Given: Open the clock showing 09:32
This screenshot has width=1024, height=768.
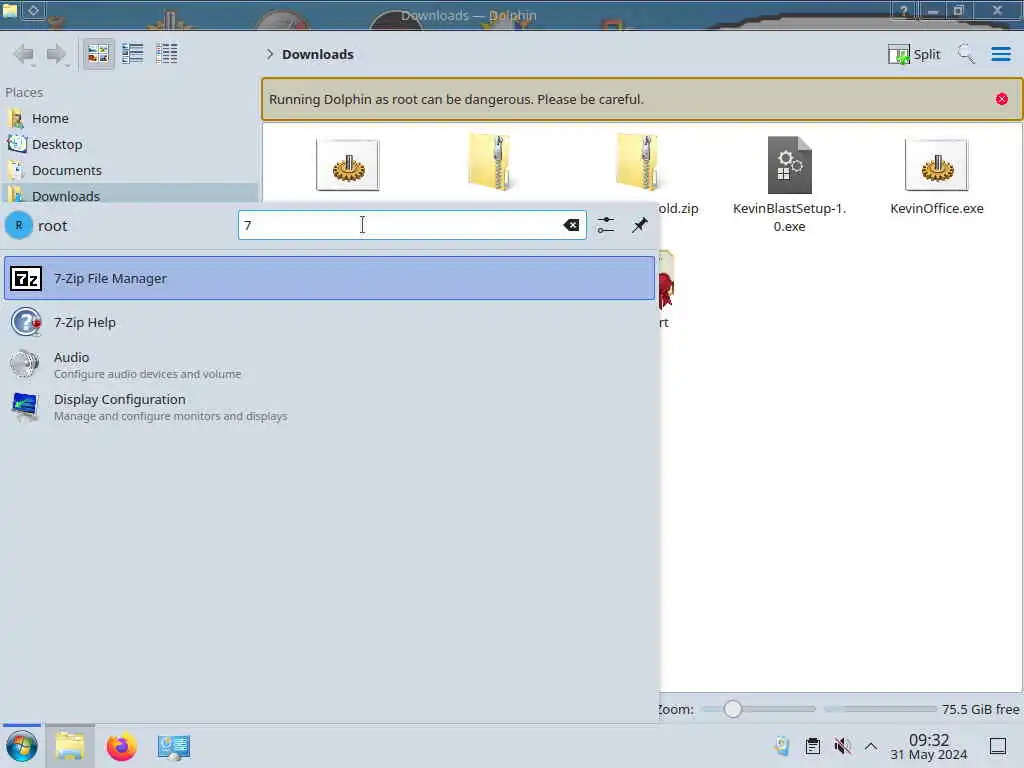Looking at the screenshot, I should click(929, 746).
